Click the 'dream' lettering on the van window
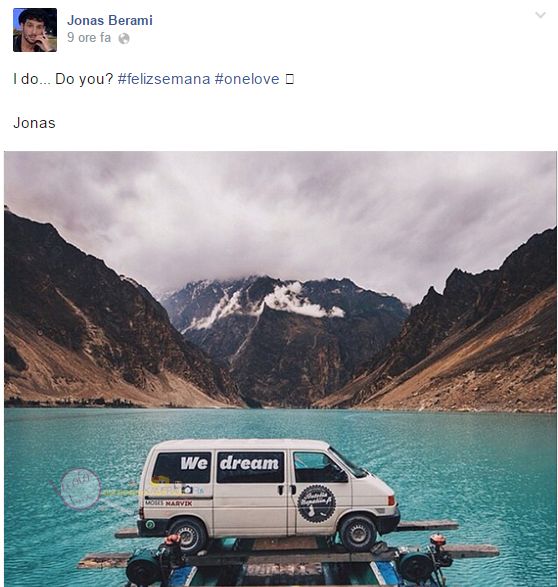The width and height of the screenshot is (558, 587). tap(249, 463)
